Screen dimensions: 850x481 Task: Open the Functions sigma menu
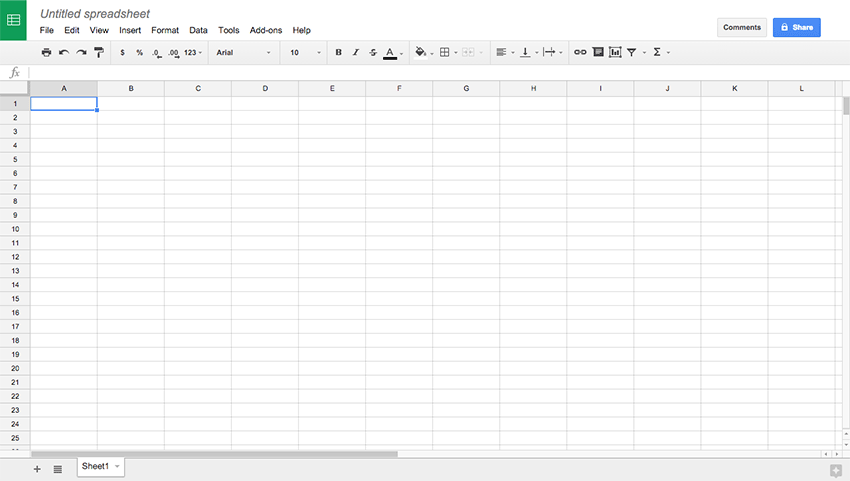[657, 53]
